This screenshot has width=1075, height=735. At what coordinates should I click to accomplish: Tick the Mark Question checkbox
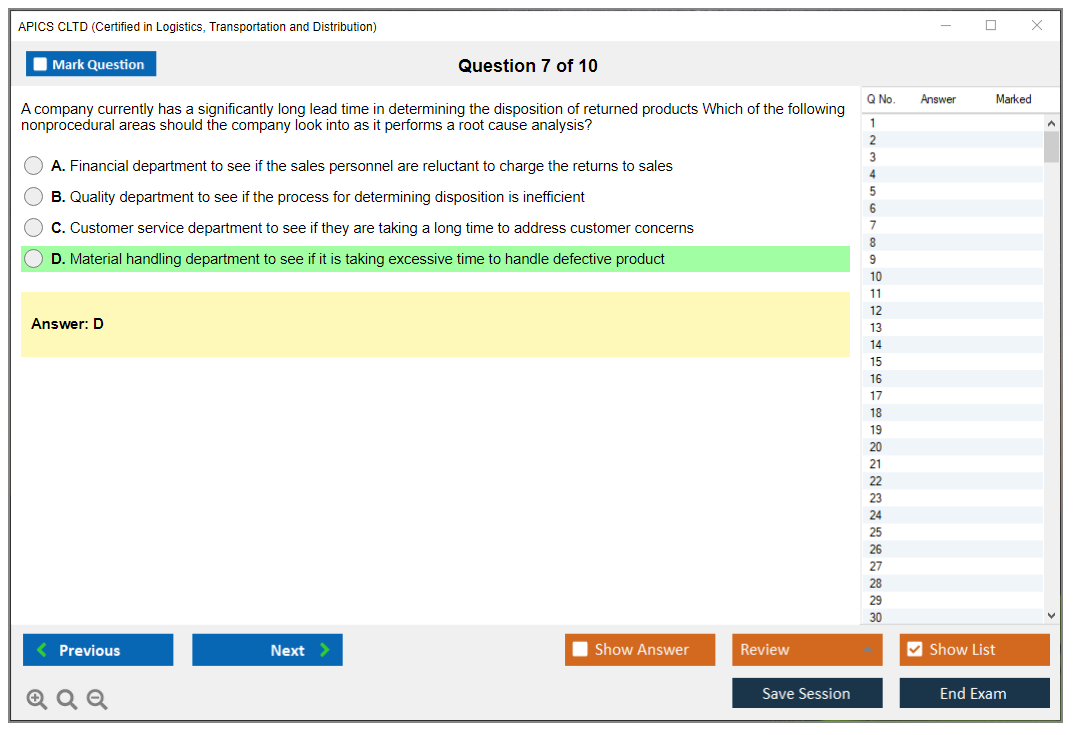41,65
